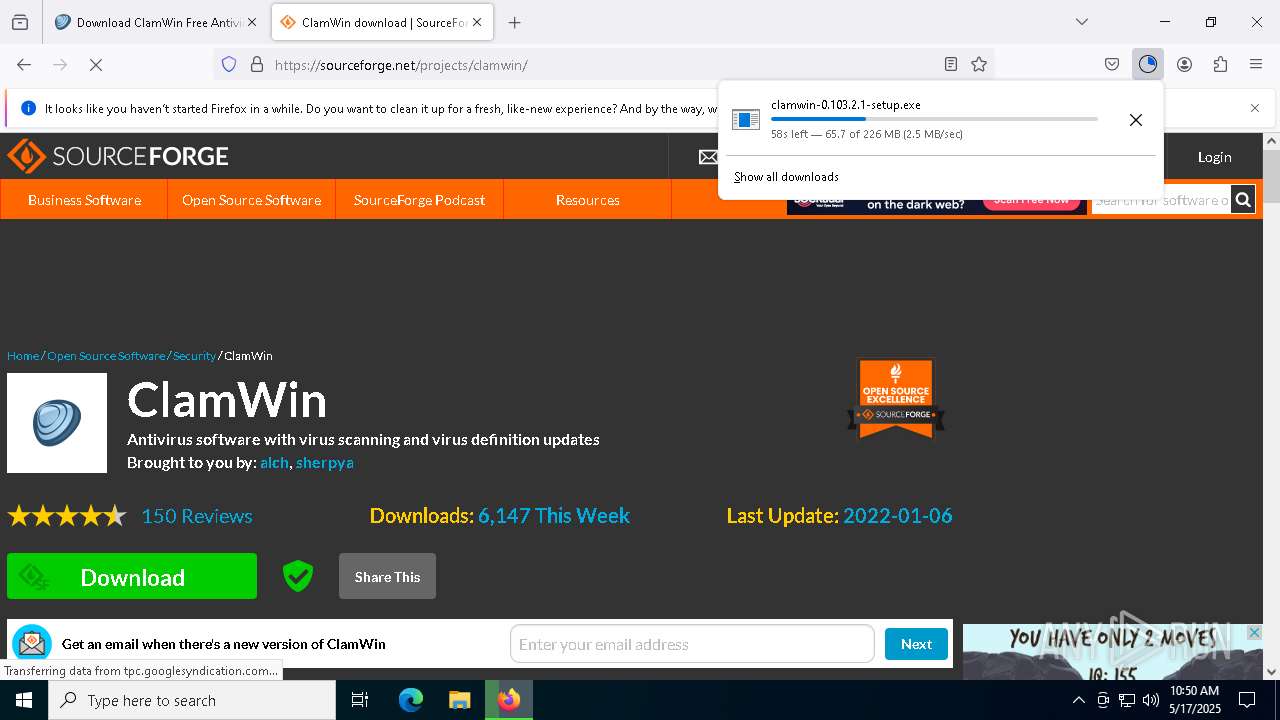Go back to the previous page
Image resolution: width=1280 pixels, height=720 pixels.
pos(24,64)
